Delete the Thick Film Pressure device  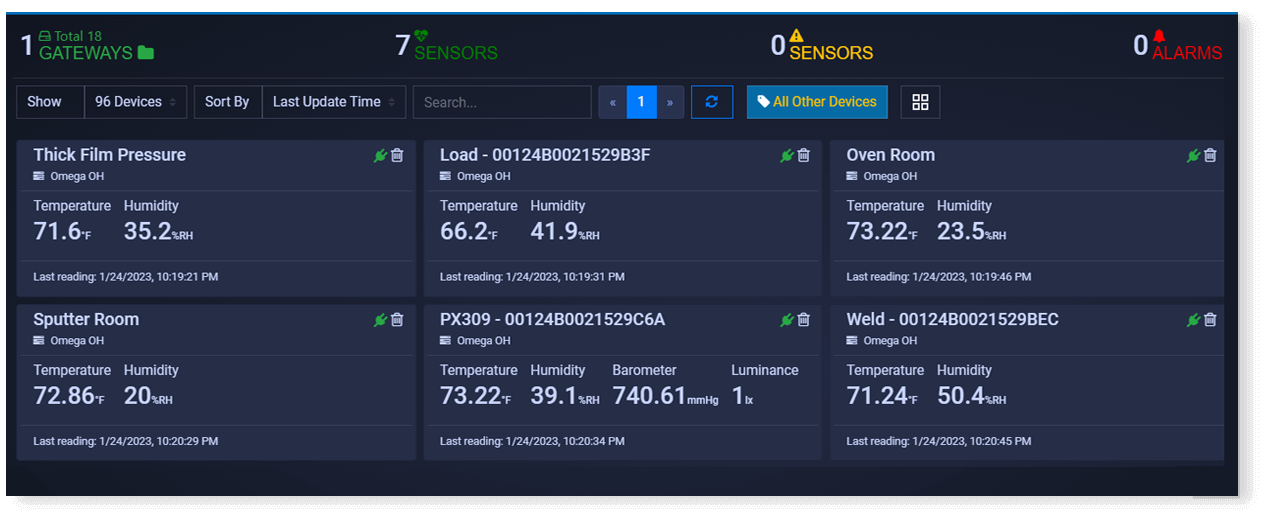pos(397,155)
